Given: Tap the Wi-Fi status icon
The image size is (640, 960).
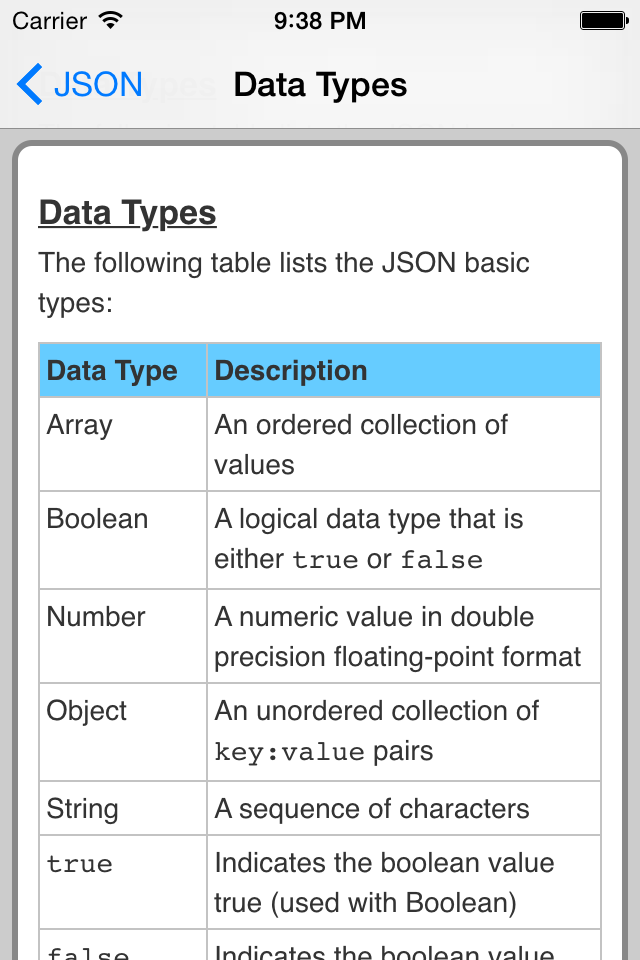Looking at the screenshot, I should (x=111, y=20).
